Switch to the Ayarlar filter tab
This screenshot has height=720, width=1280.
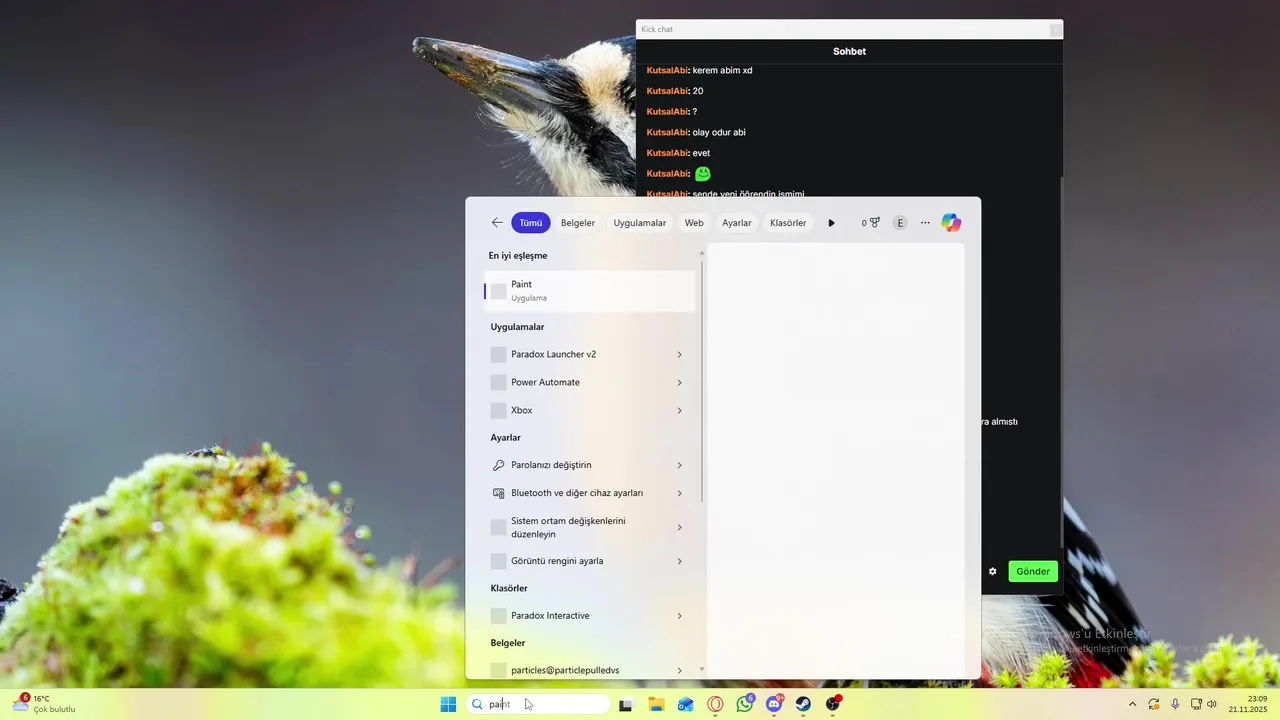pyautogui.click(x=737, y=223)
